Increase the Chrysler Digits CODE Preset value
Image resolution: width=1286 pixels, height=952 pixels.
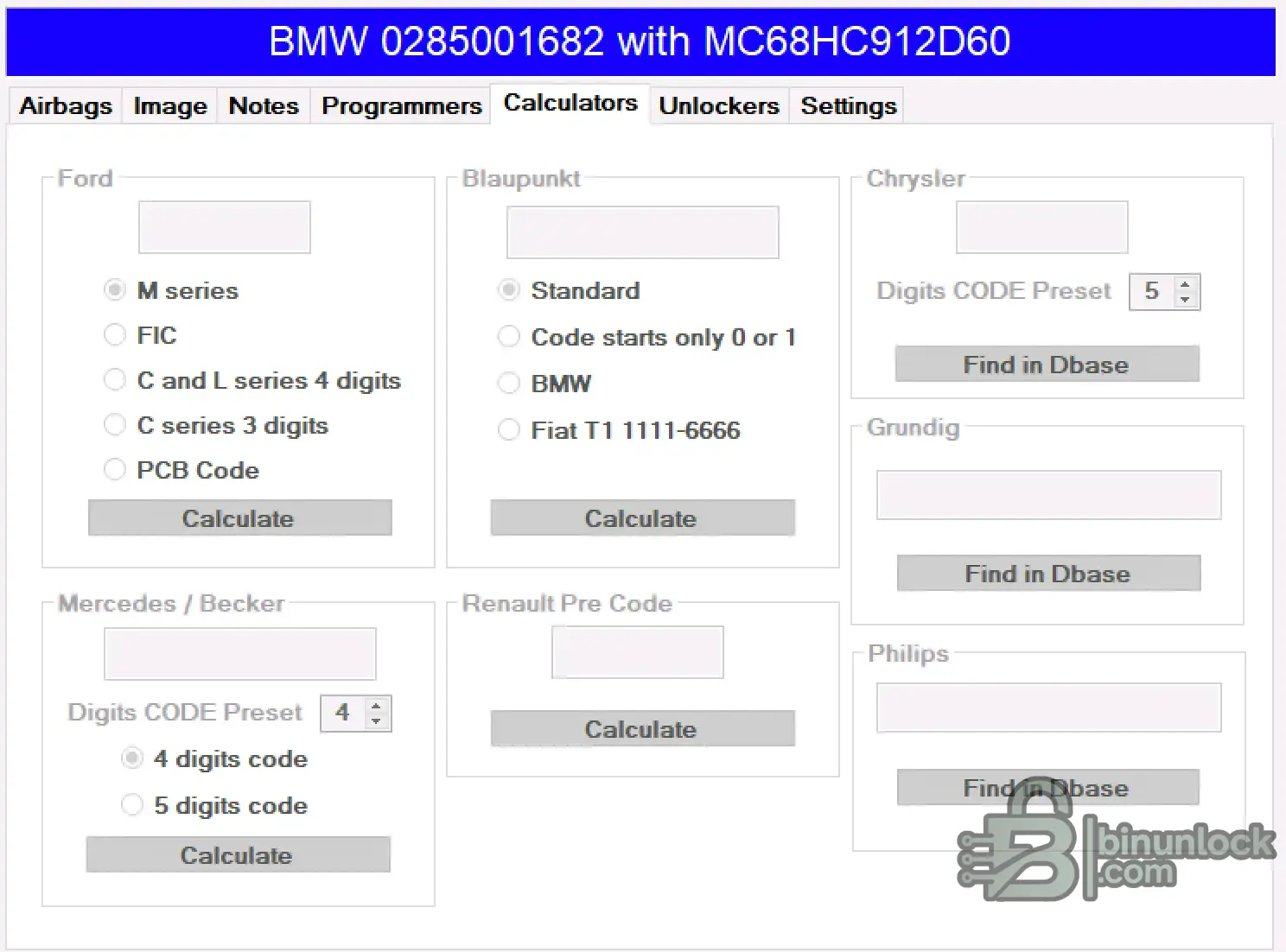(1186, 283)
